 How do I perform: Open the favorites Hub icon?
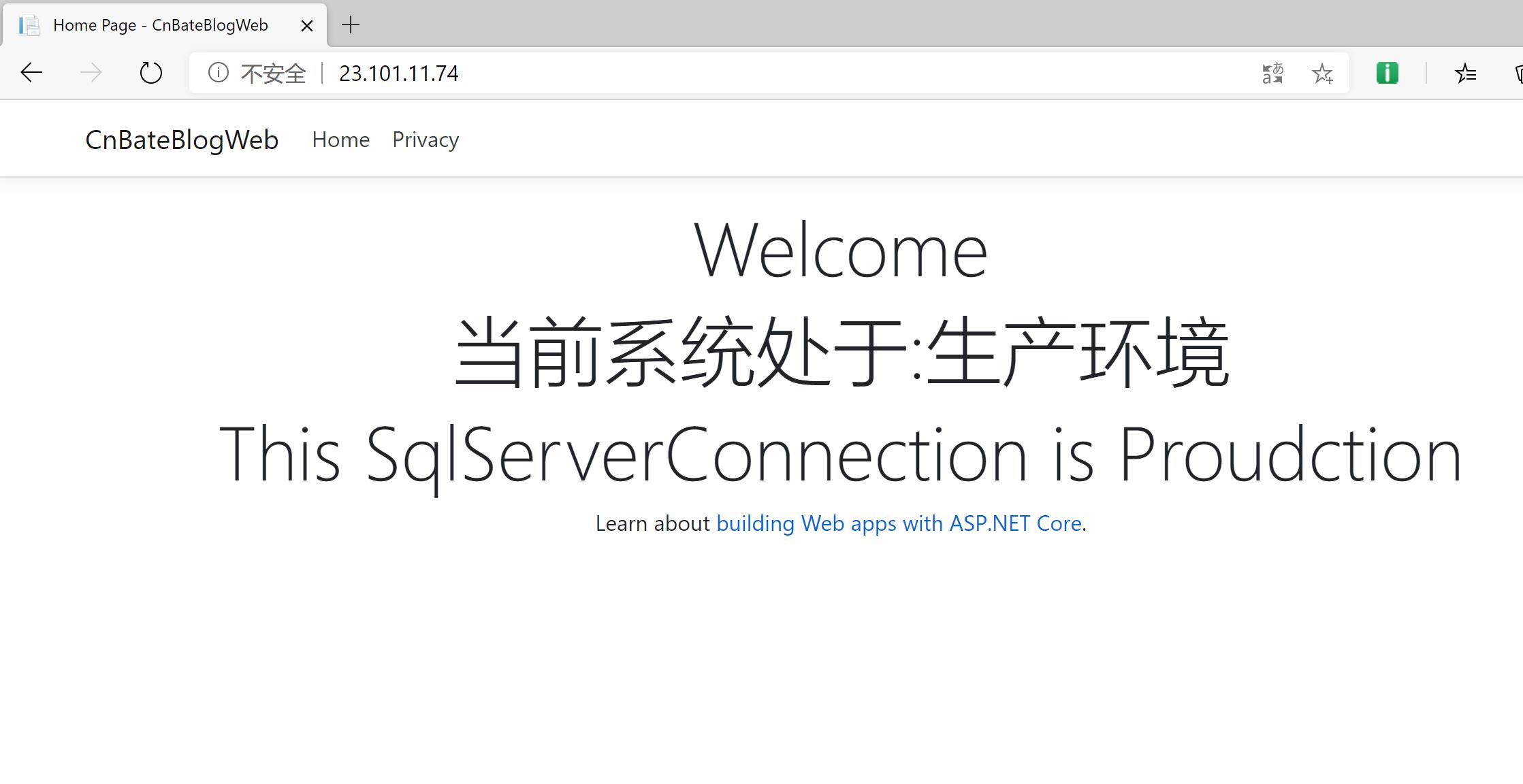pos(1465,73)
